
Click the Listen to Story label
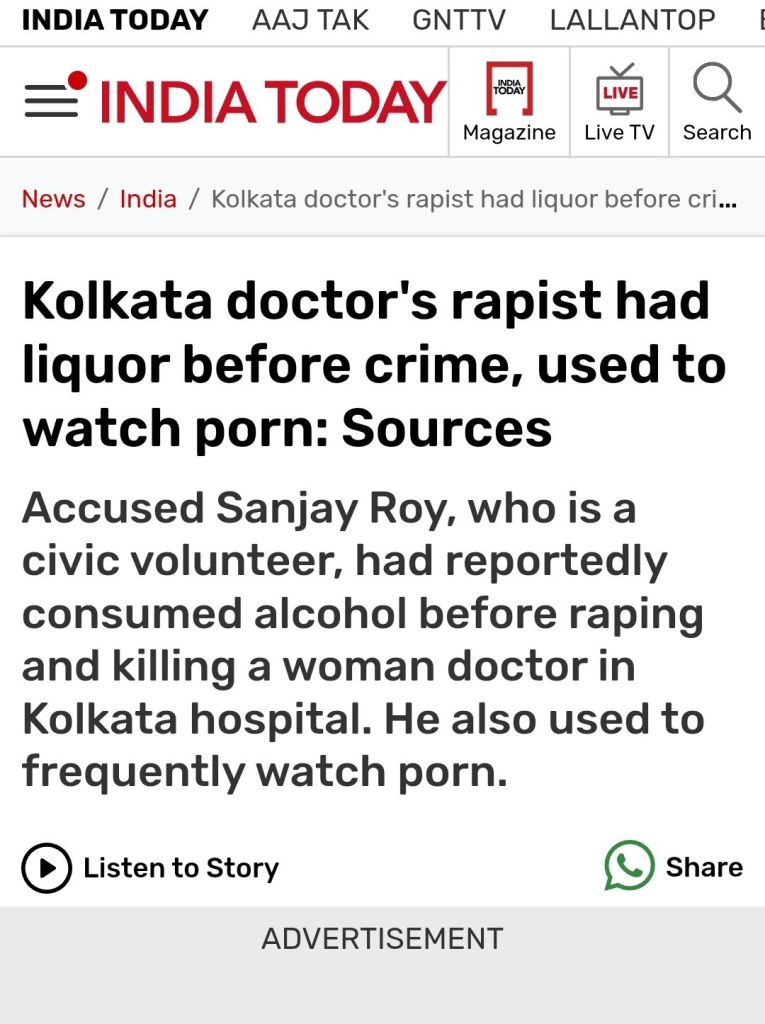[x=181, y=868]
